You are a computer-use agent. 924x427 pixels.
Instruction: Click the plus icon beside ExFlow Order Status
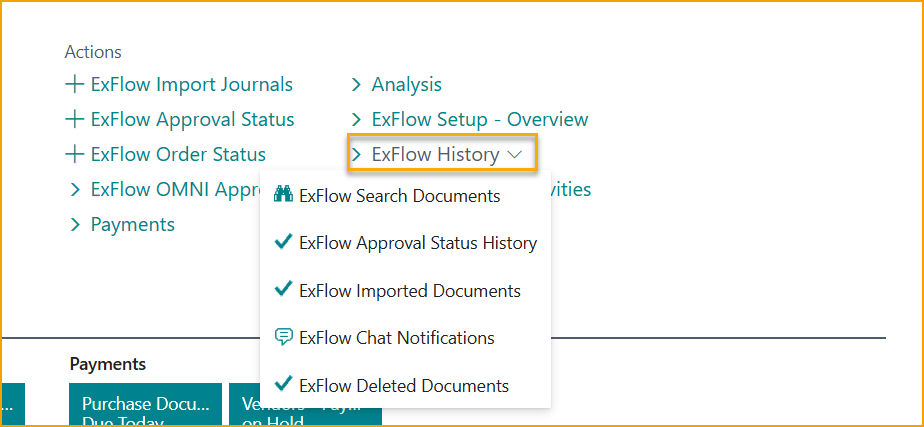[x=74, y=154]
